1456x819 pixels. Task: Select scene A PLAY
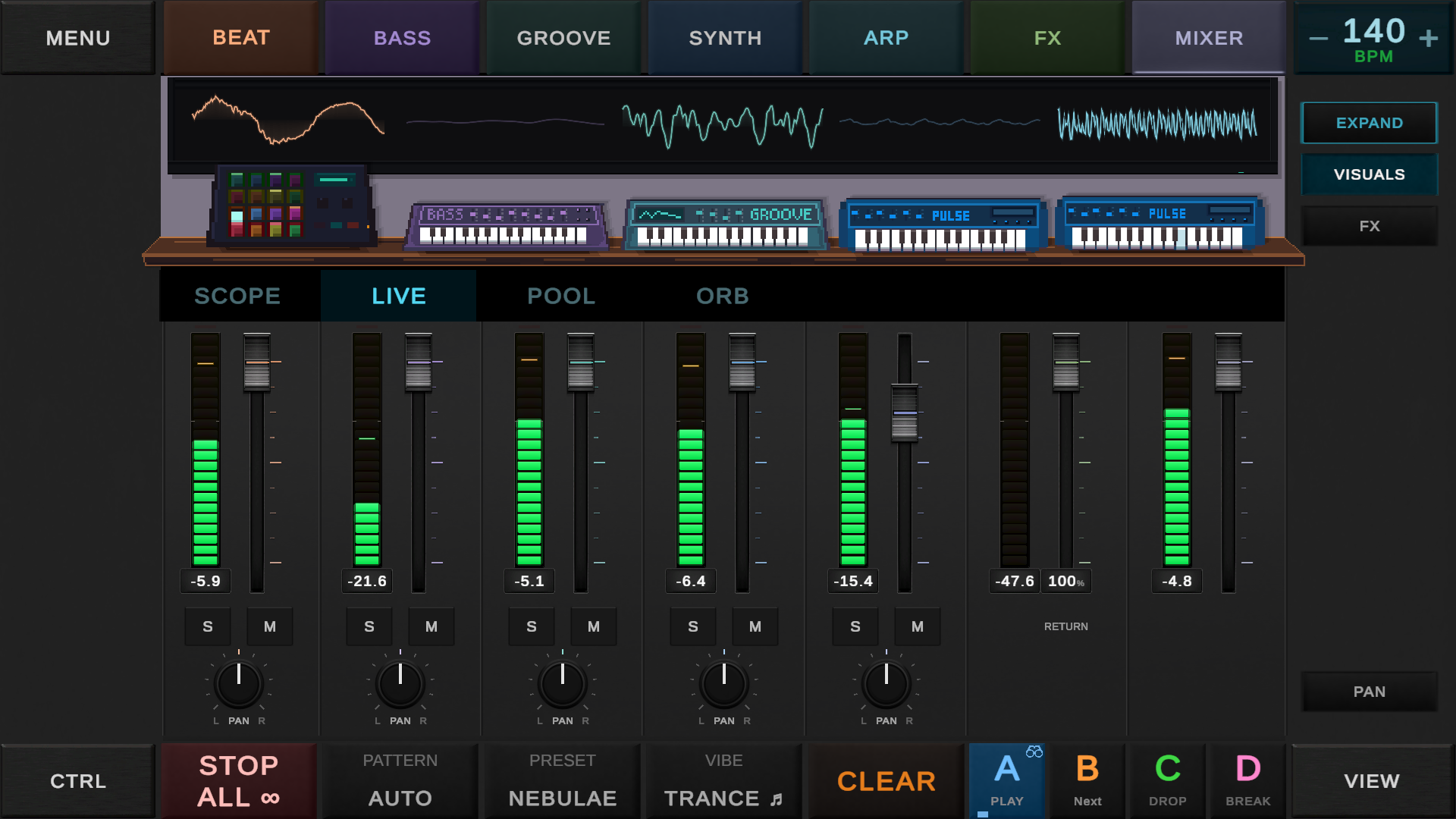1007,781
